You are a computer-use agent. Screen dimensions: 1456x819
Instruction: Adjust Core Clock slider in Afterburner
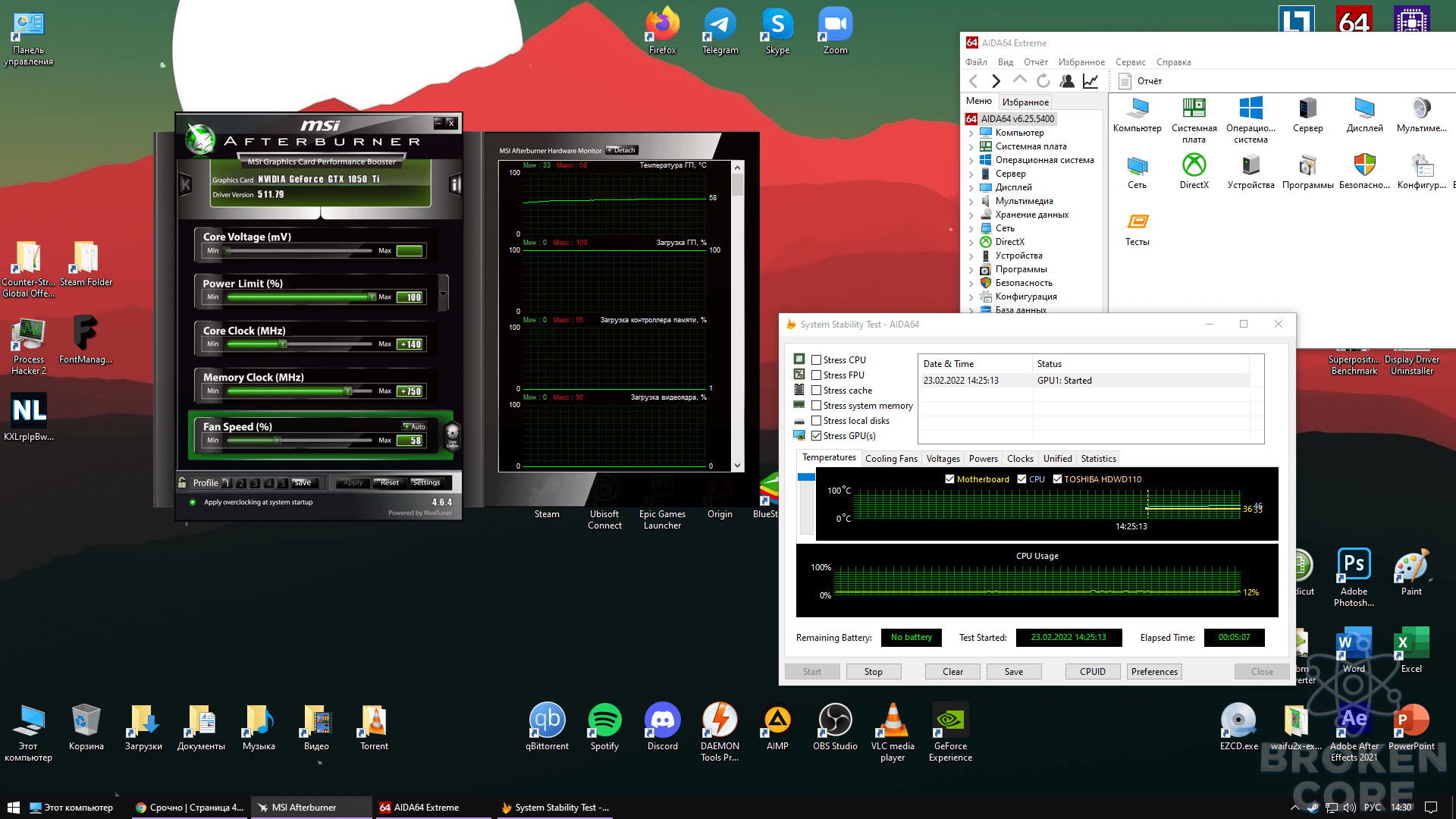(x=283, y=344)
